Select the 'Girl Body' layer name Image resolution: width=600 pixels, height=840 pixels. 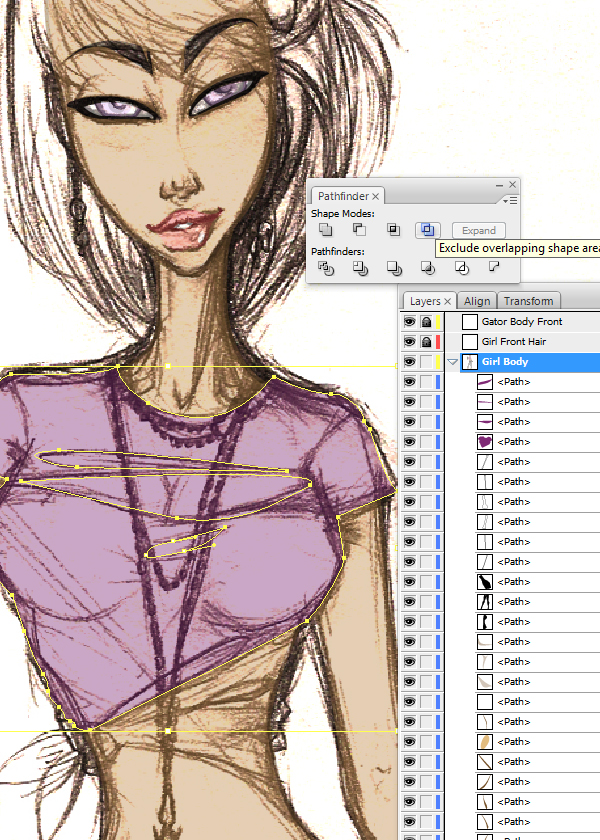505,362
